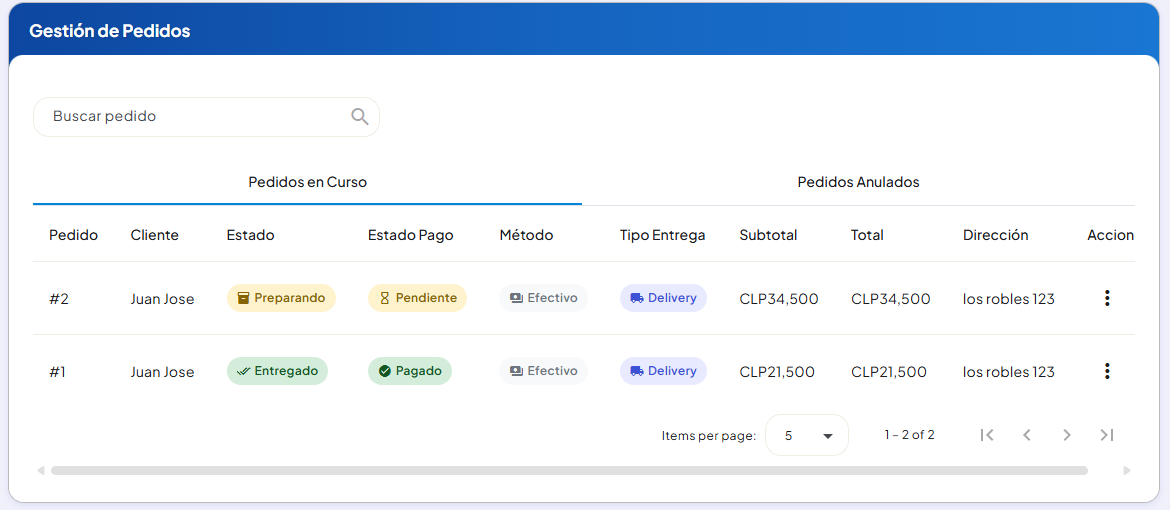Viewport: 1170px width, 510px height.
Task: Click the Estado Pago column header
Action: click(x=410, y=235)
